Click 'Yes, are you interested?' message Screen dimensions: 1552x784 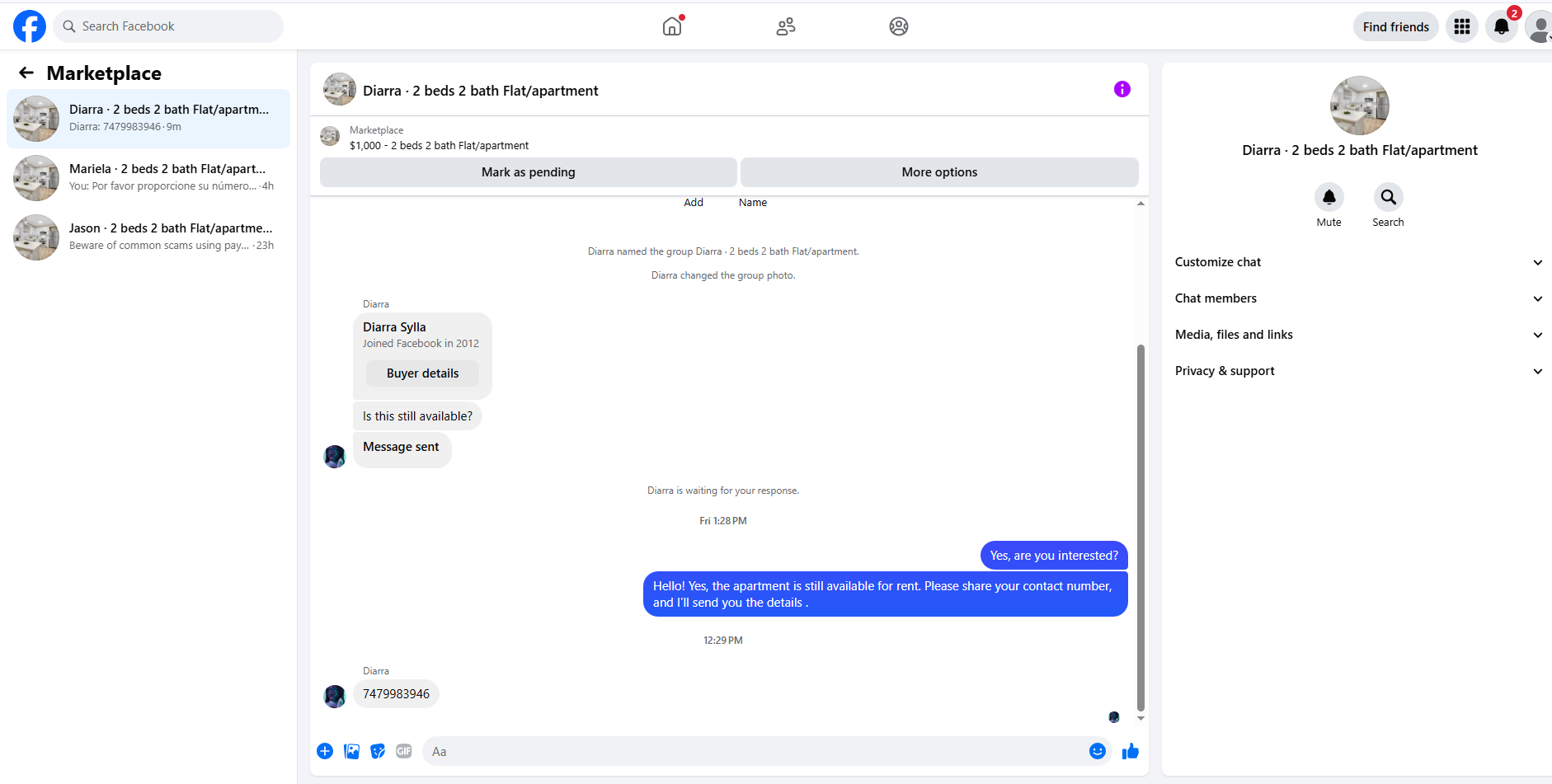click(1054, 556)
